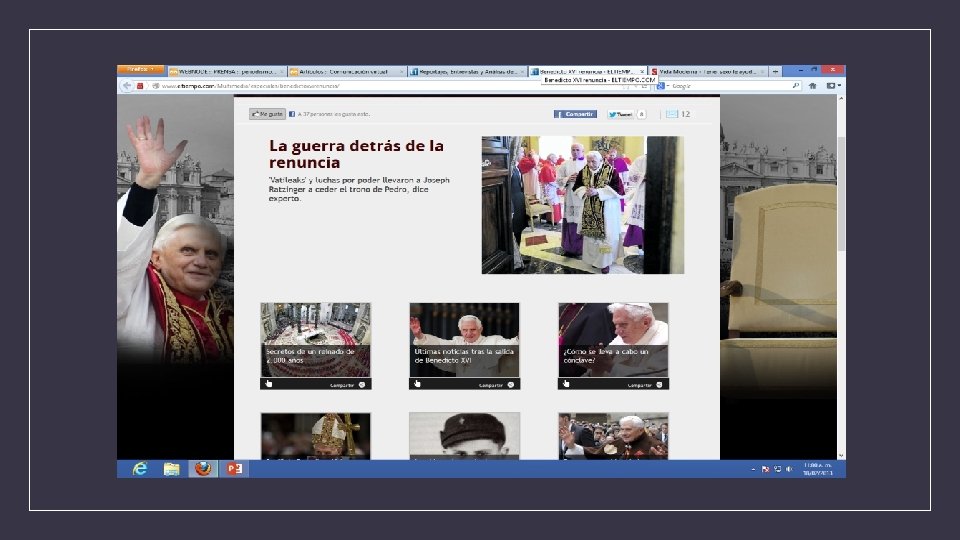Open the main photo of the Pope with cardinals
960x540 pixels.
click(582, 204)
